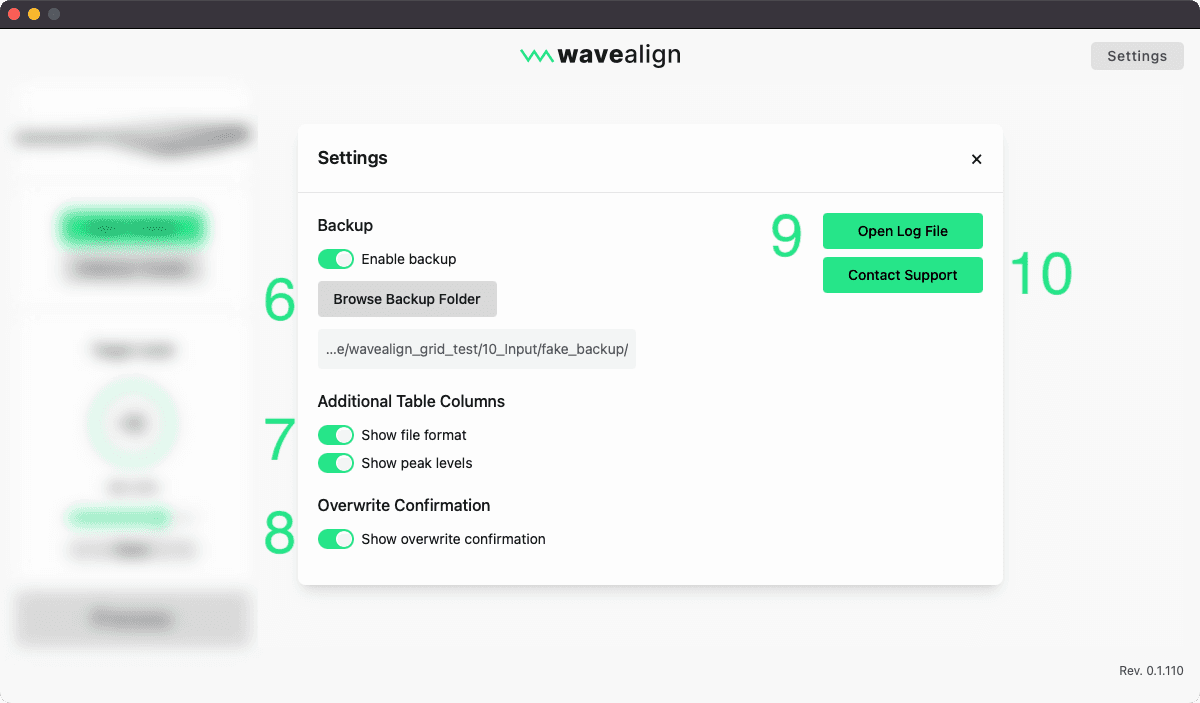Click the Contact Support button
This screenshot has height=703, width=1200.
(903, 275)
